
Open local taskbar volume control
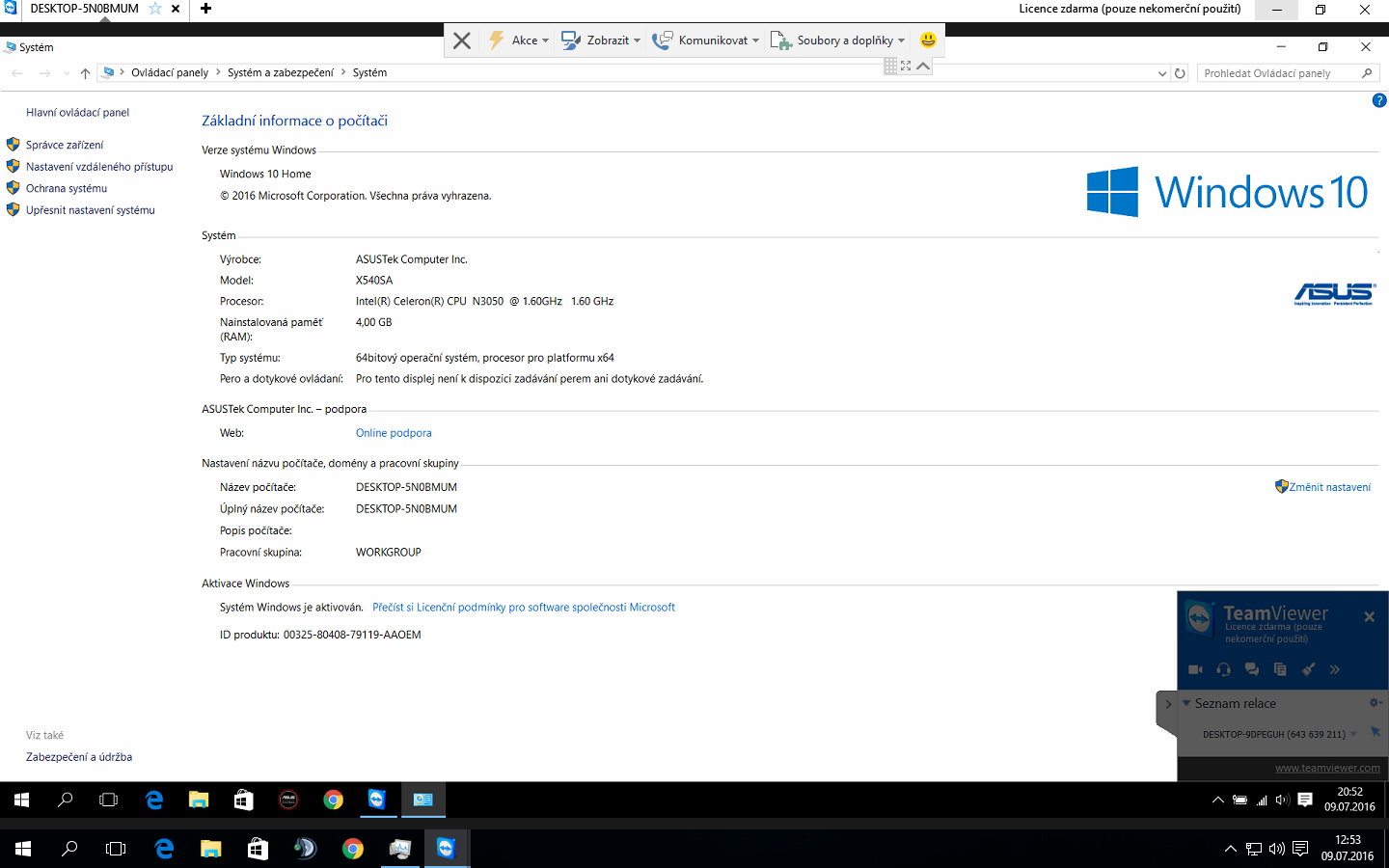[1277, 849]
